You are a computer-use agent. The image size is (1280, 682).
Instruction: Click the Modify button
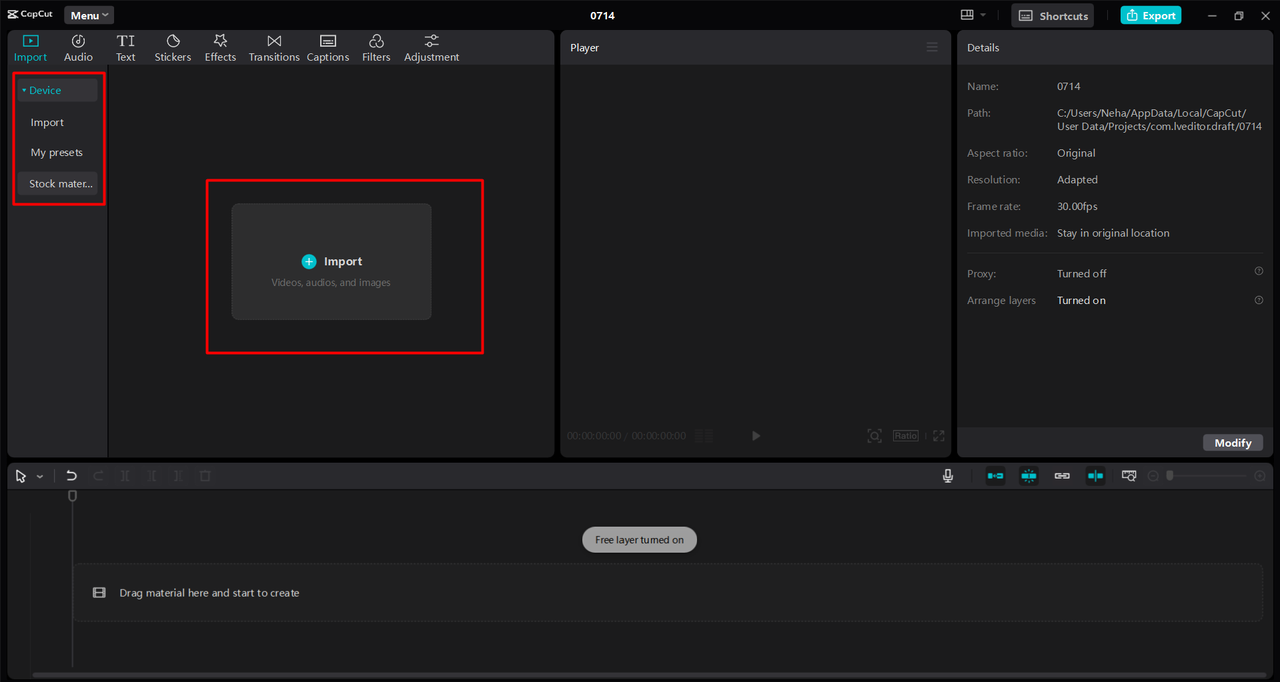click(x=1233, y=443)
